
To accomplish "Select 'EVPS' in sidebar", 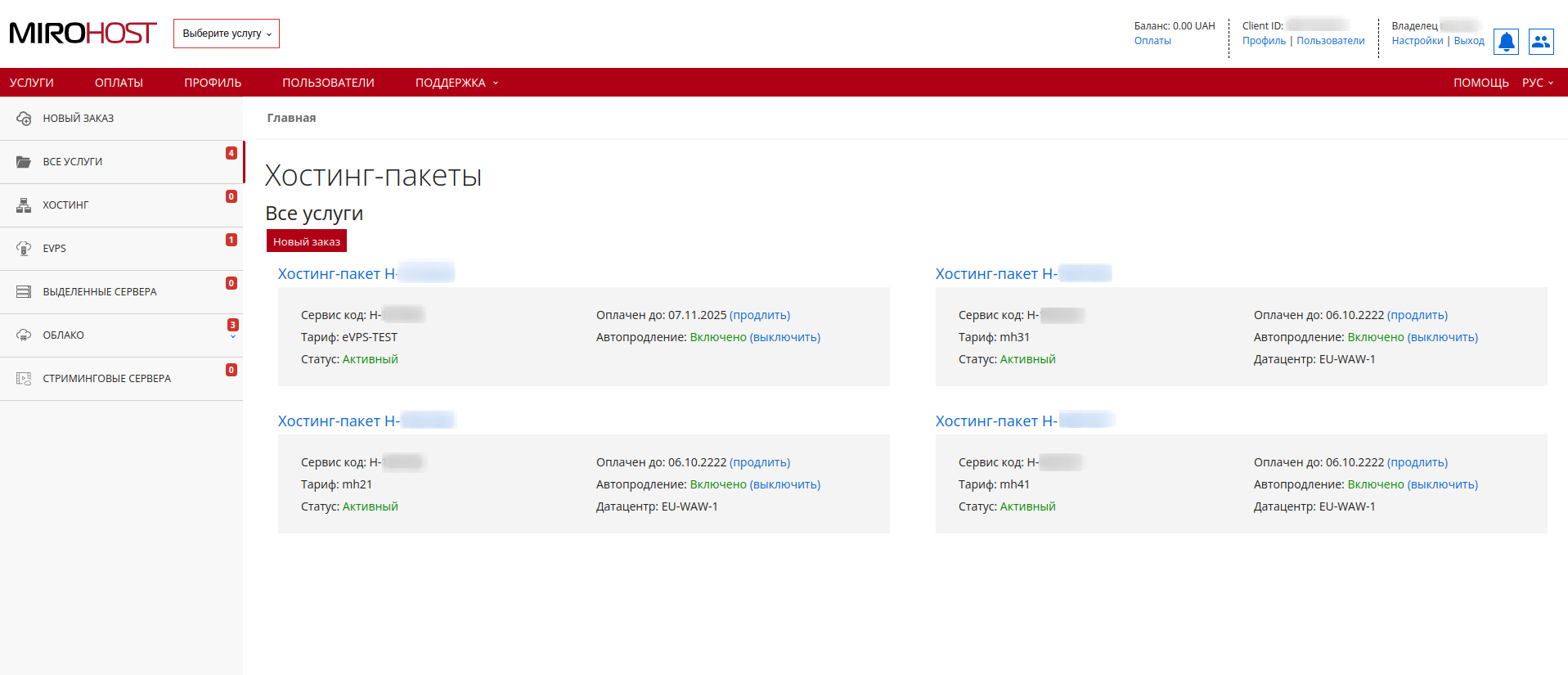I will 121,249.
